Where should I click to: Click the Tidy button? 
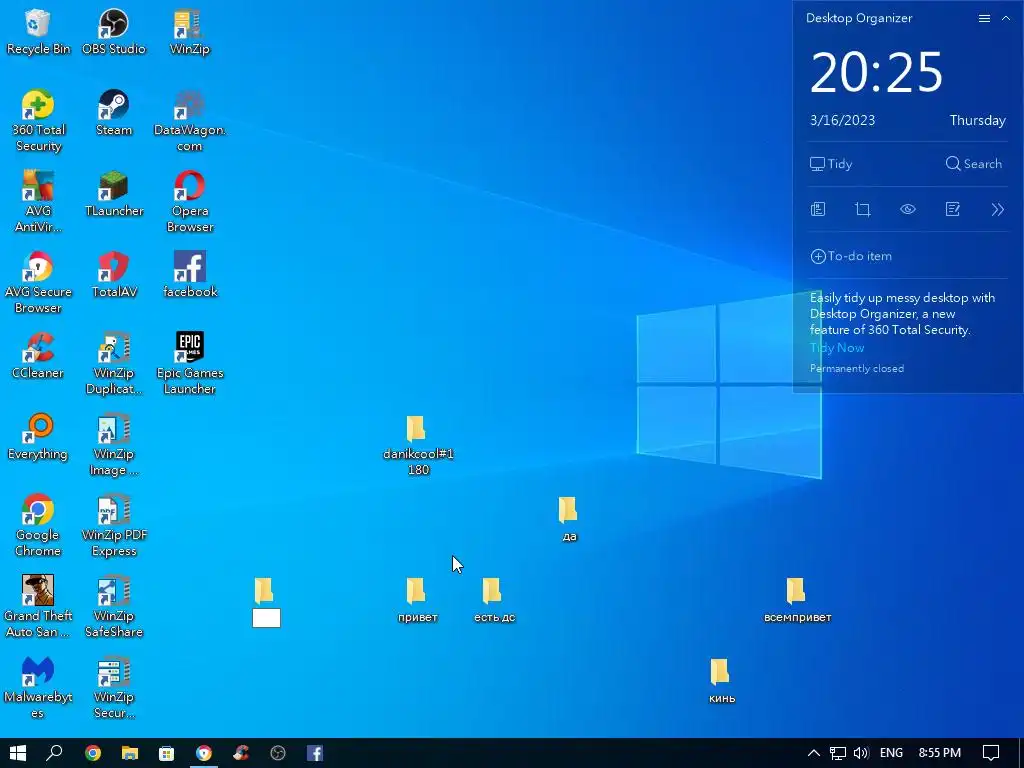pyautogui.click(x=831, y=164)
